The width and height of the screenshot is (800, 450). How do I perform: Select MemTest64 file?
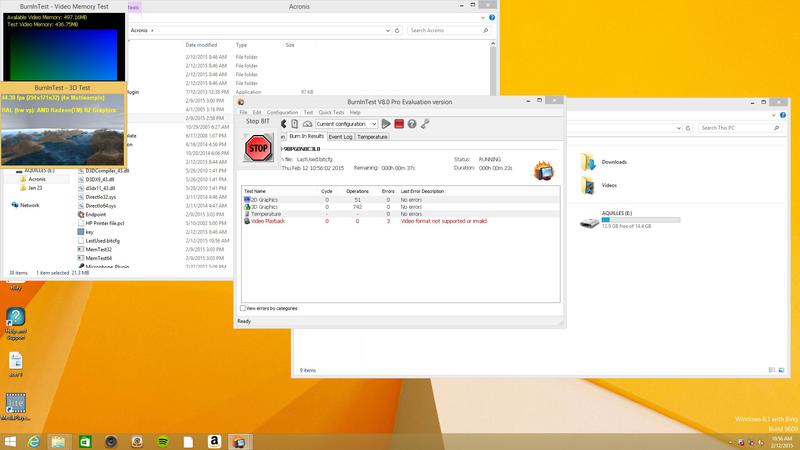pos(98,258)
